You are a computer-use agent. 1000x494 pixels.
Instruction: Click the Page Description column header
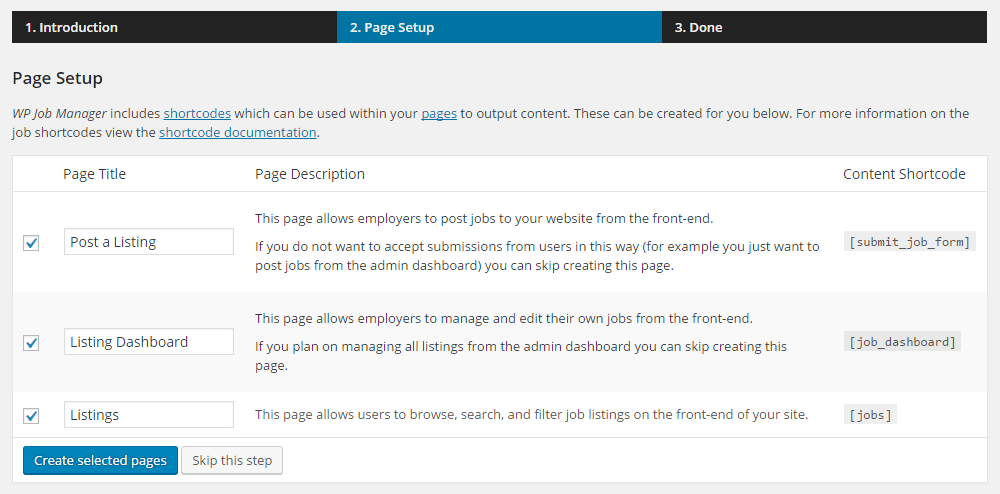pos(310,174)
